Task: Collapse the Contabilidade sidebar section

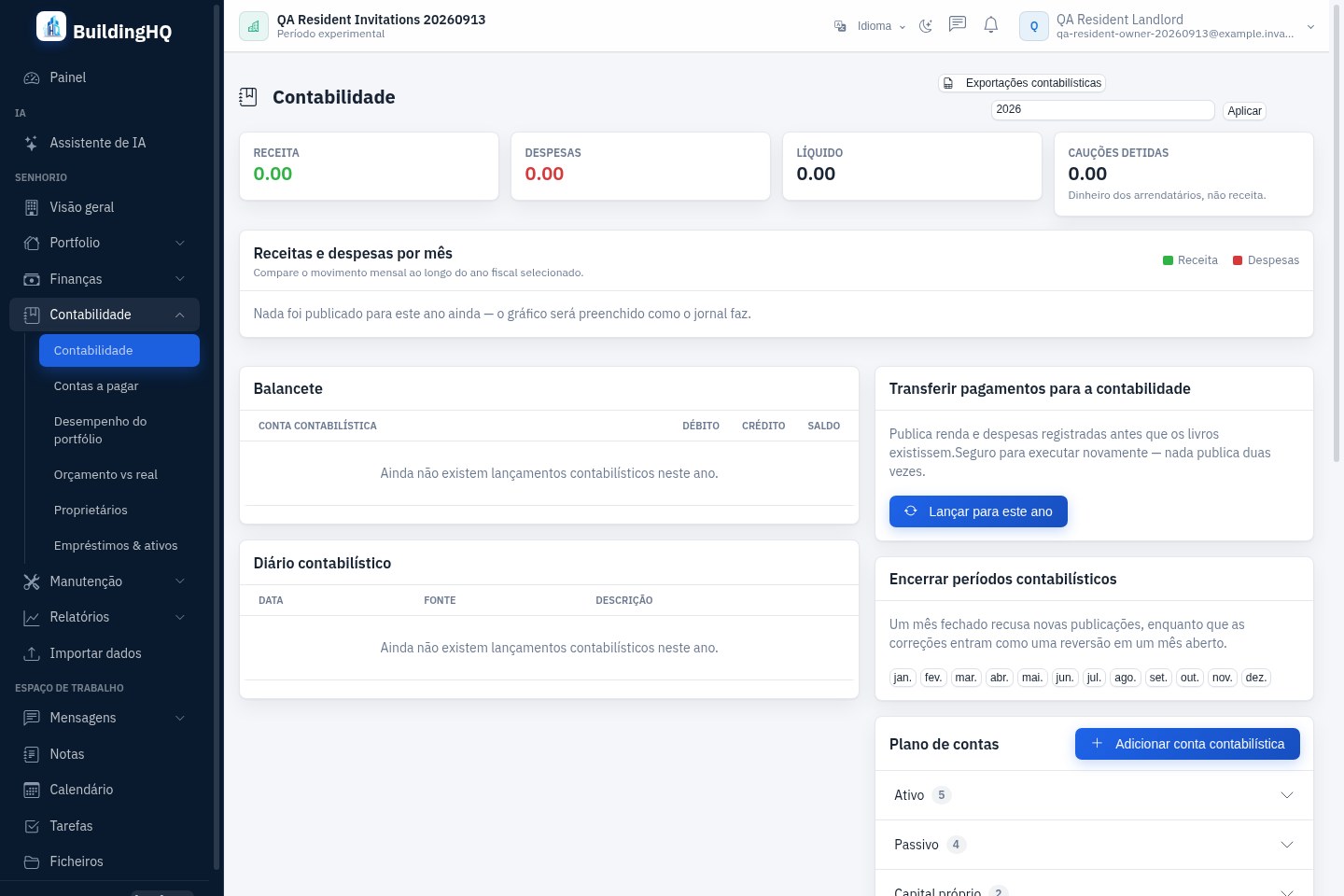Action: tap(105, 315)
